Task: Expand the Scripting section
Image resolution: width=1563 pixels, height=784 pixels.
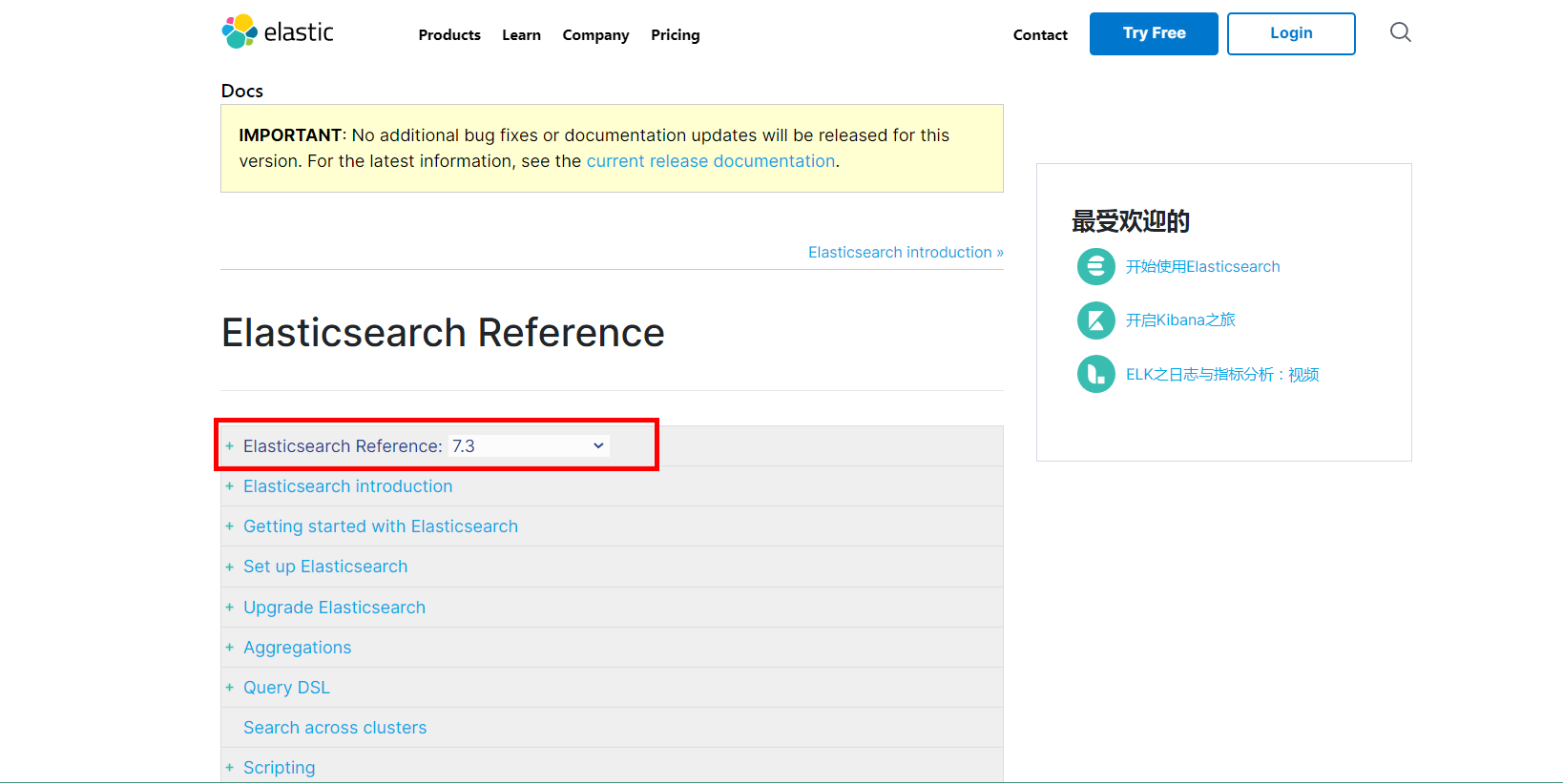Action: (x=229, y=768)
